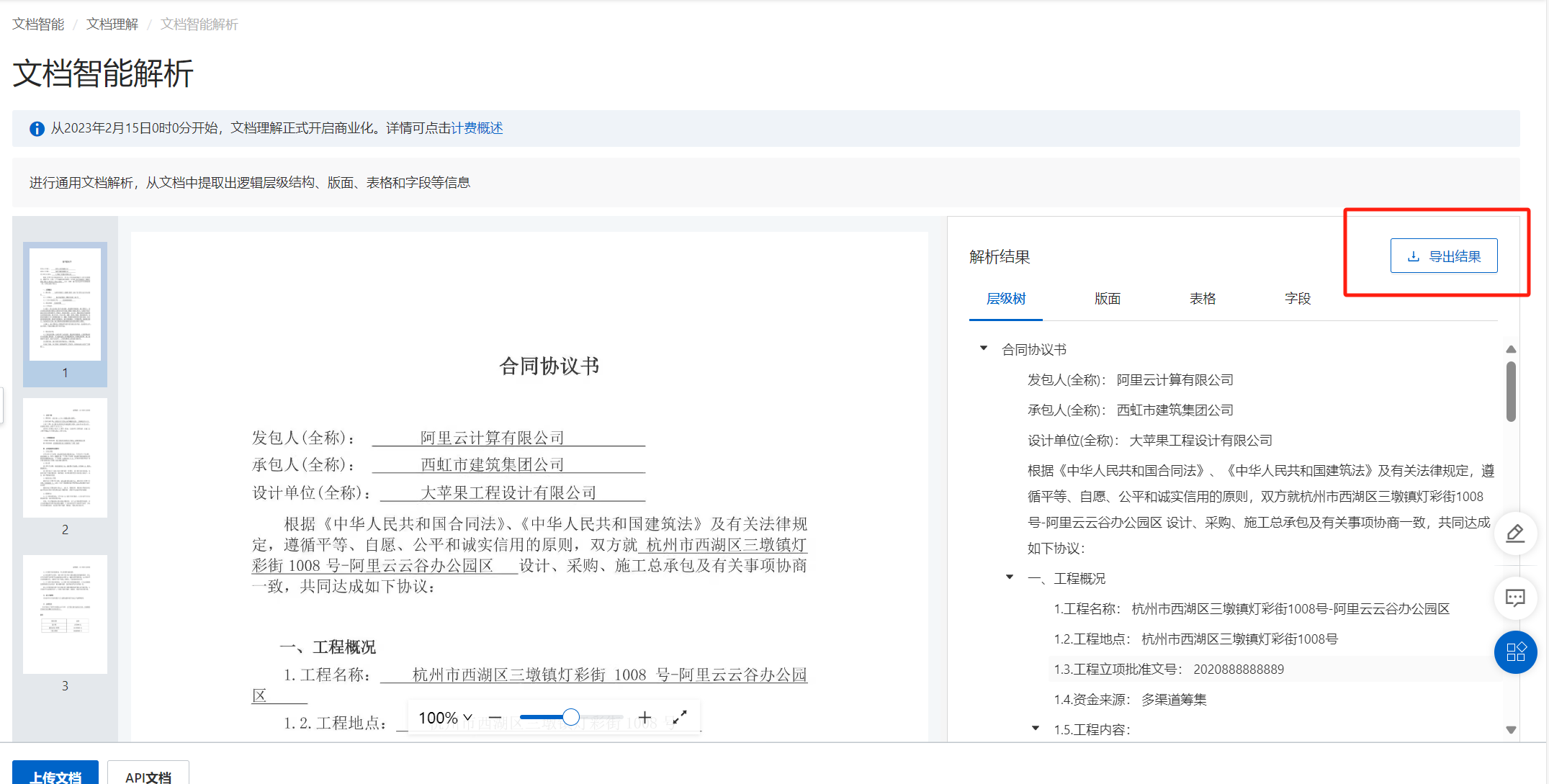Click the paragraph starting 根据《中华人民共和国合同法》 in the tree
This screenshot has height=784, width=1549.
(1261, 510)
